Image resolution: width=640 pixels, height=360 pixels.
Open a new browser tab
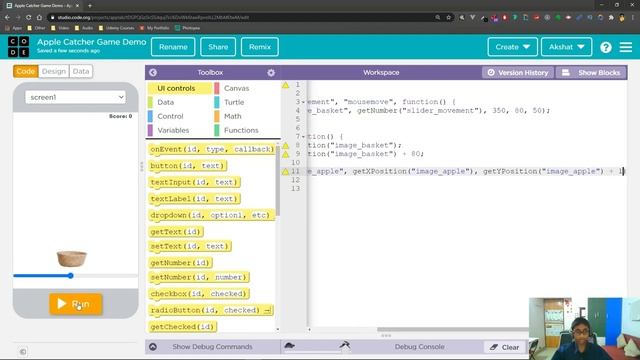coord(90,6)
